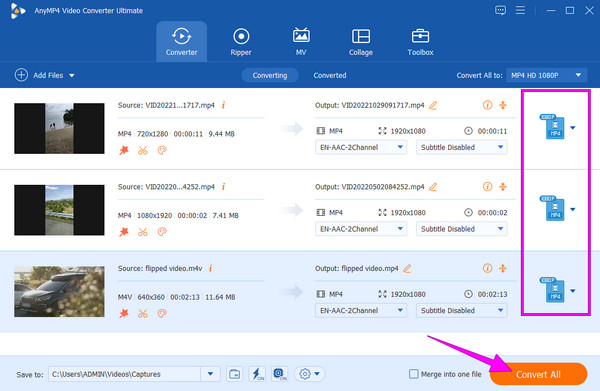Viewport: 600px width, 391px height.
Task: Select the beach video thumbnail
Action: click(x=59, y=128)
